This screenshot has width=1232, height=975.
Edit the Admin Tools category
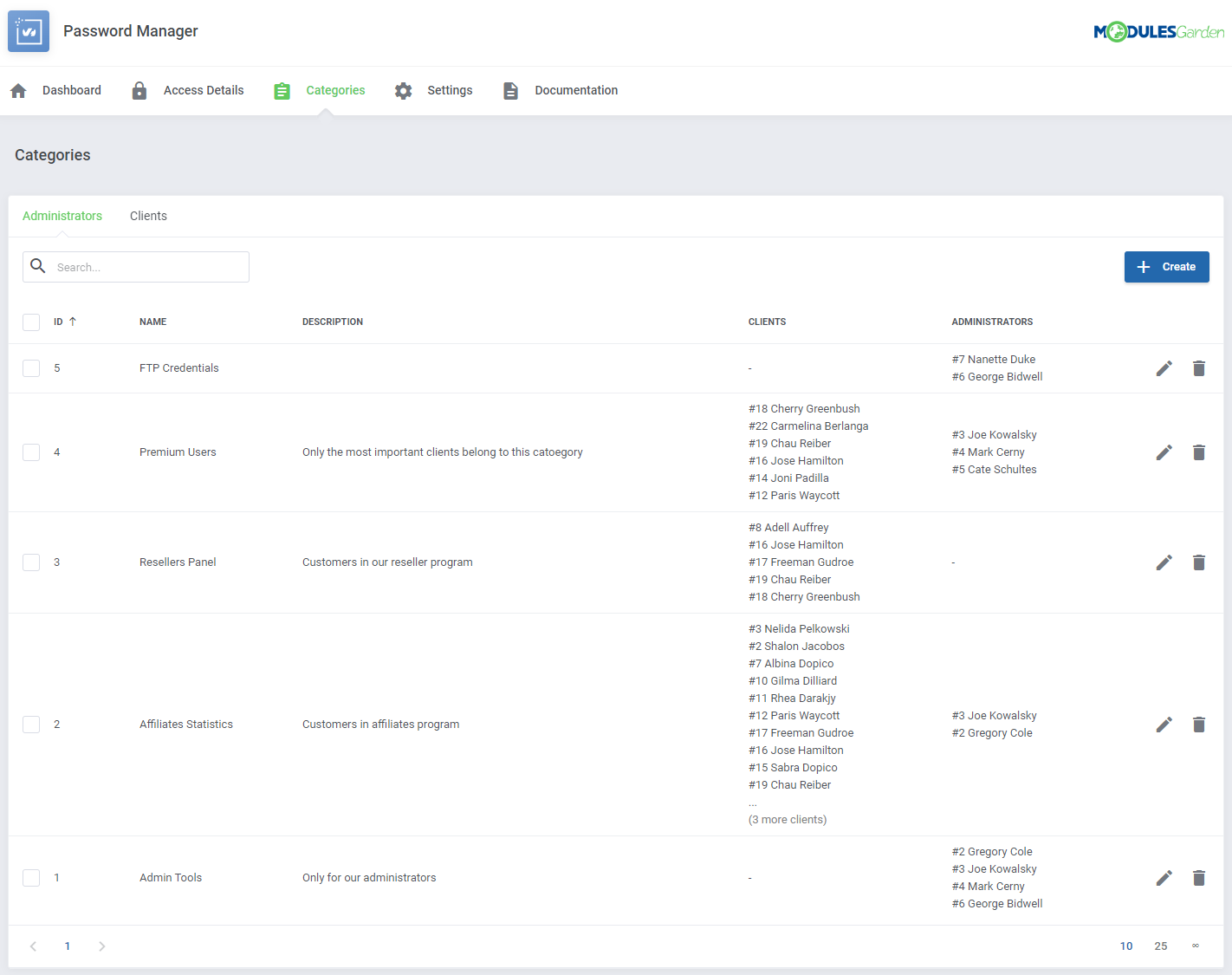click(x=1164, y=878)
